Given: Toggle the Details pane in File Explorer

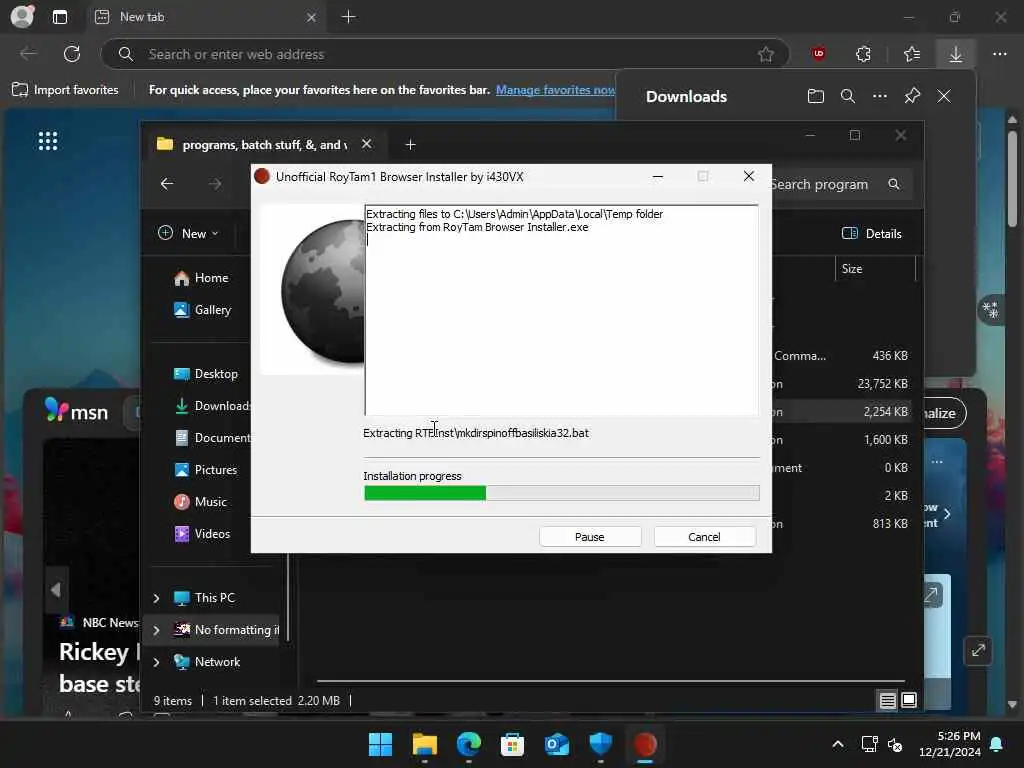Looking at the screenshot, I should click(871, 233).
